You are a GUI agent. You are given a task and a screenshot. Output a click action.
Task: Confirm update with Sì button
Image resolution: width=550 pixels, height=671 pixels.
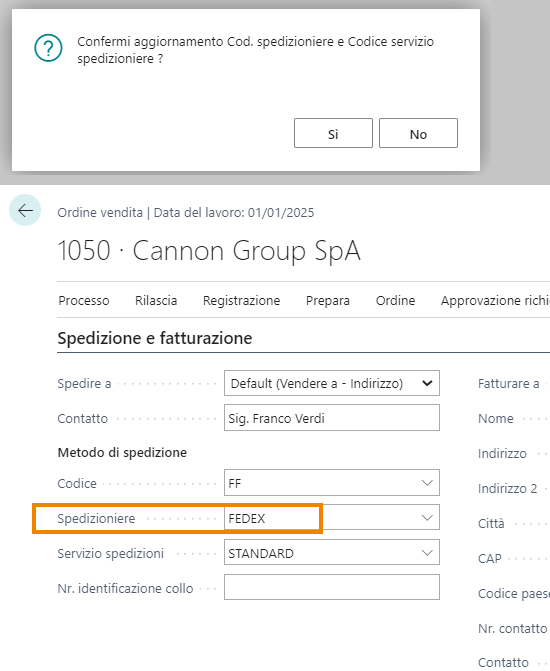tap(333, 133)
